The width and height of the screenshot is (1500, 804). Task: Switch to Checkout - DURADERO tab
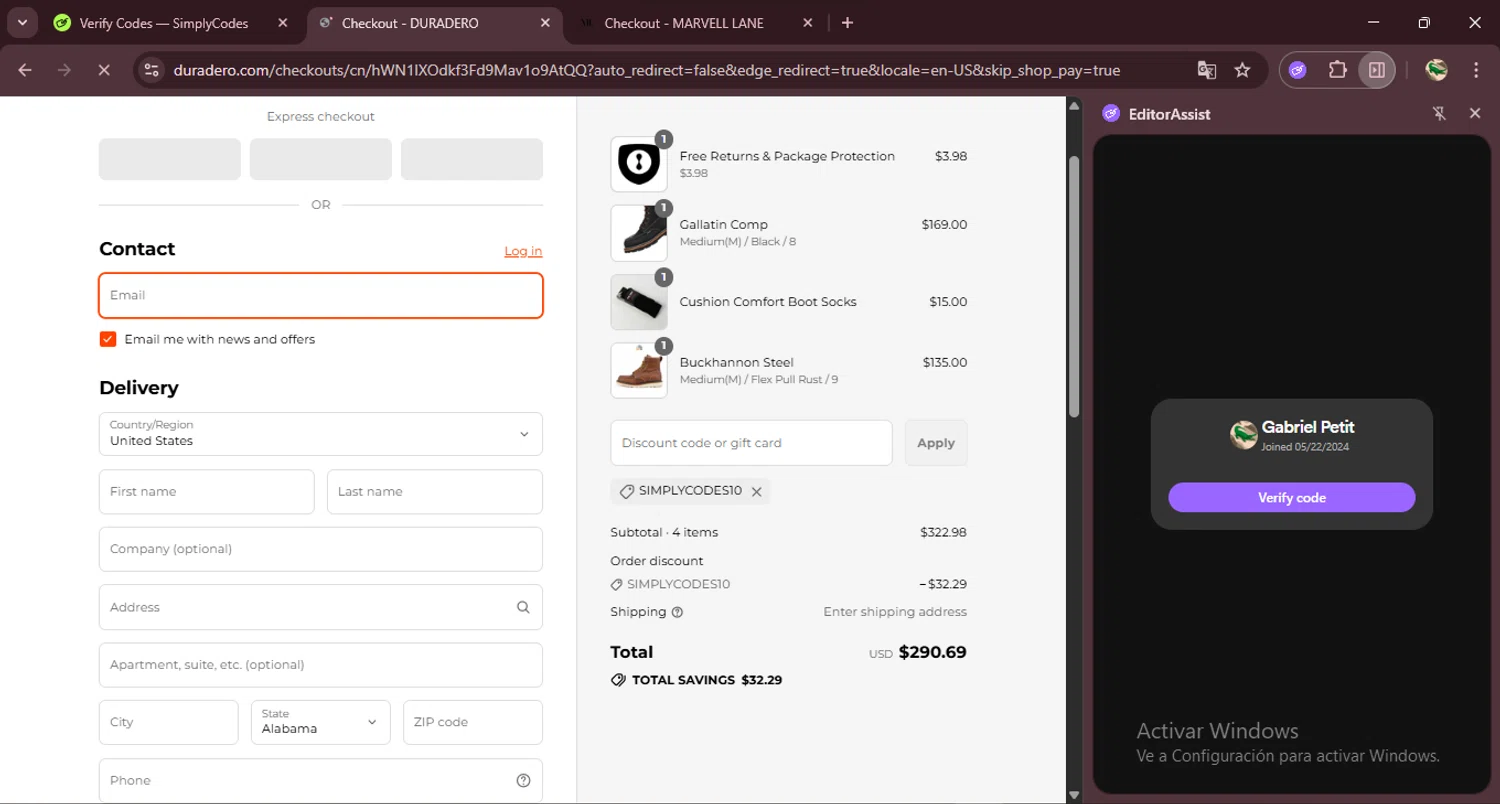436,23
